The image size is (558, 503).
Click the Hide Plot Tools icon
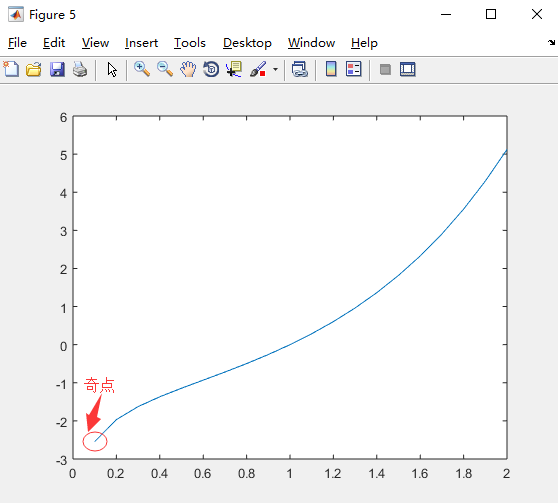point(385,69)
